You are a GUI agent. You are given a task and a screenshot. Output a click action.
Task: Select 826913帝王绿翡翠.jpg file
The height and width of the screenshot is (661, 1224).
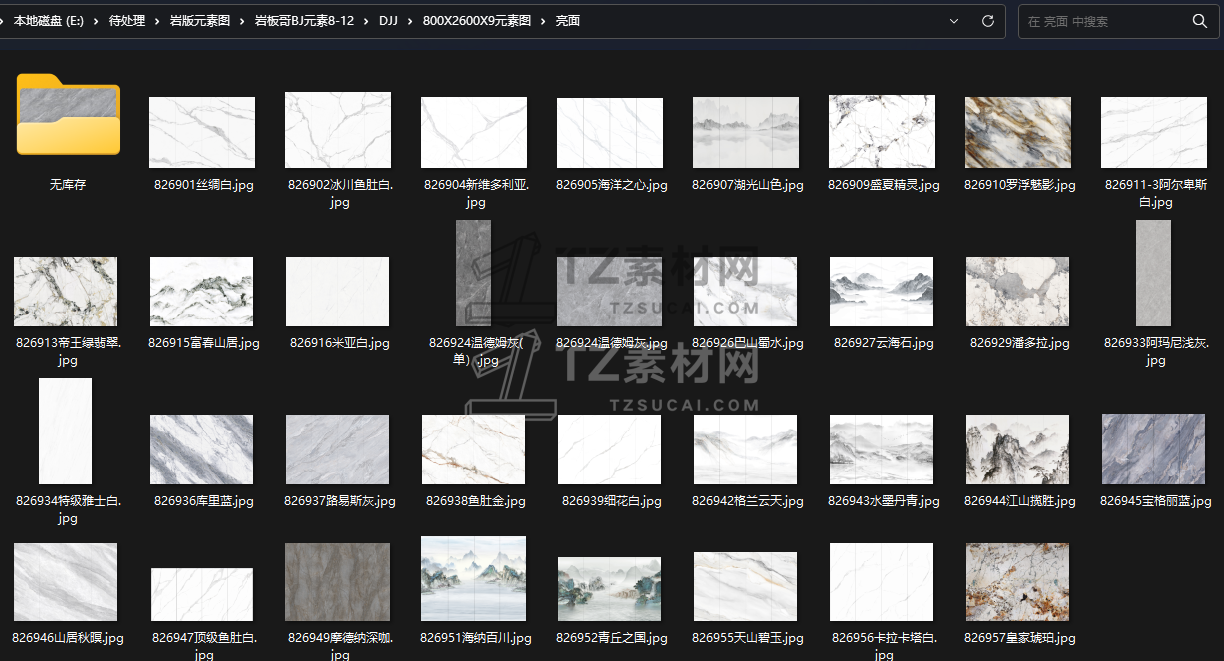(65, 291)
